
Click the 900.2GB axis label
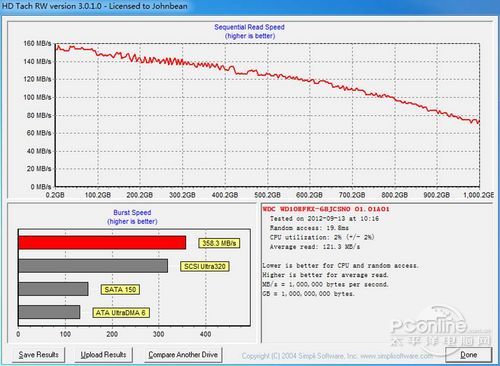[437, 195]
